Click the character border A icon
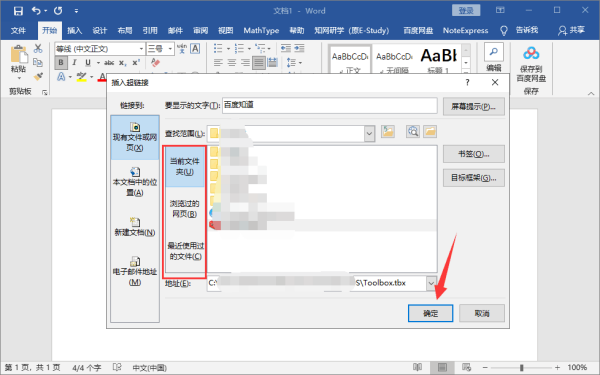This screenshot has width=600, height=375. tap(195, 49)
